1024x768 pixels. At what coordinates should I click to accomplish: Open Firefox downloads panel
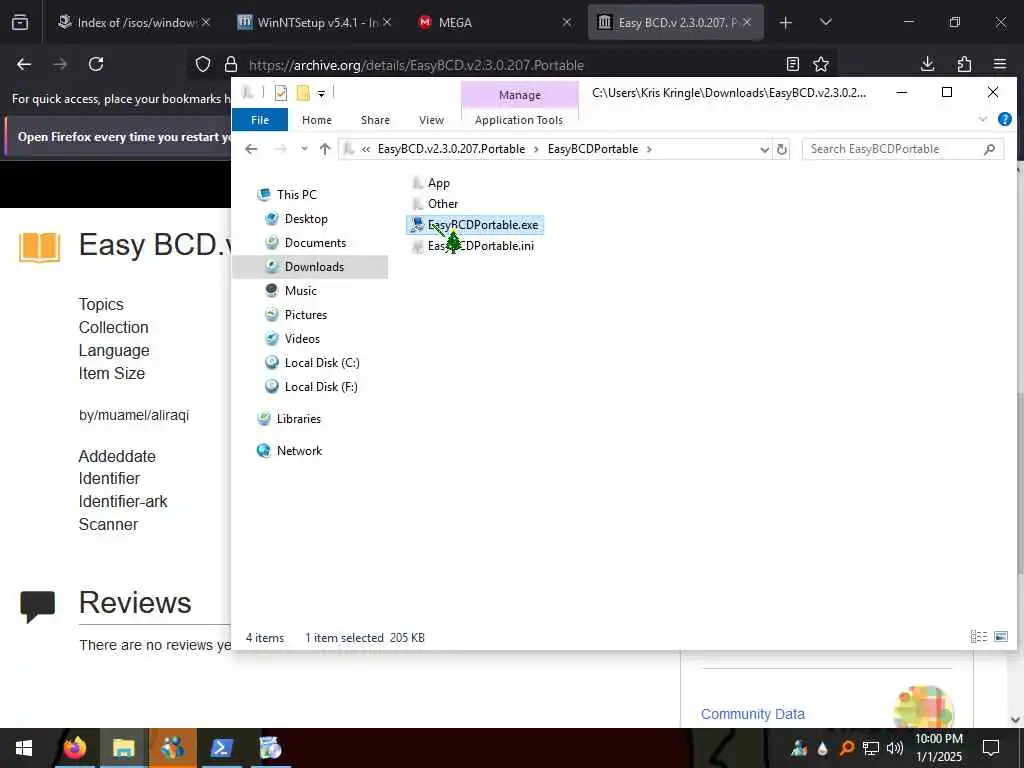click(927, 65)
